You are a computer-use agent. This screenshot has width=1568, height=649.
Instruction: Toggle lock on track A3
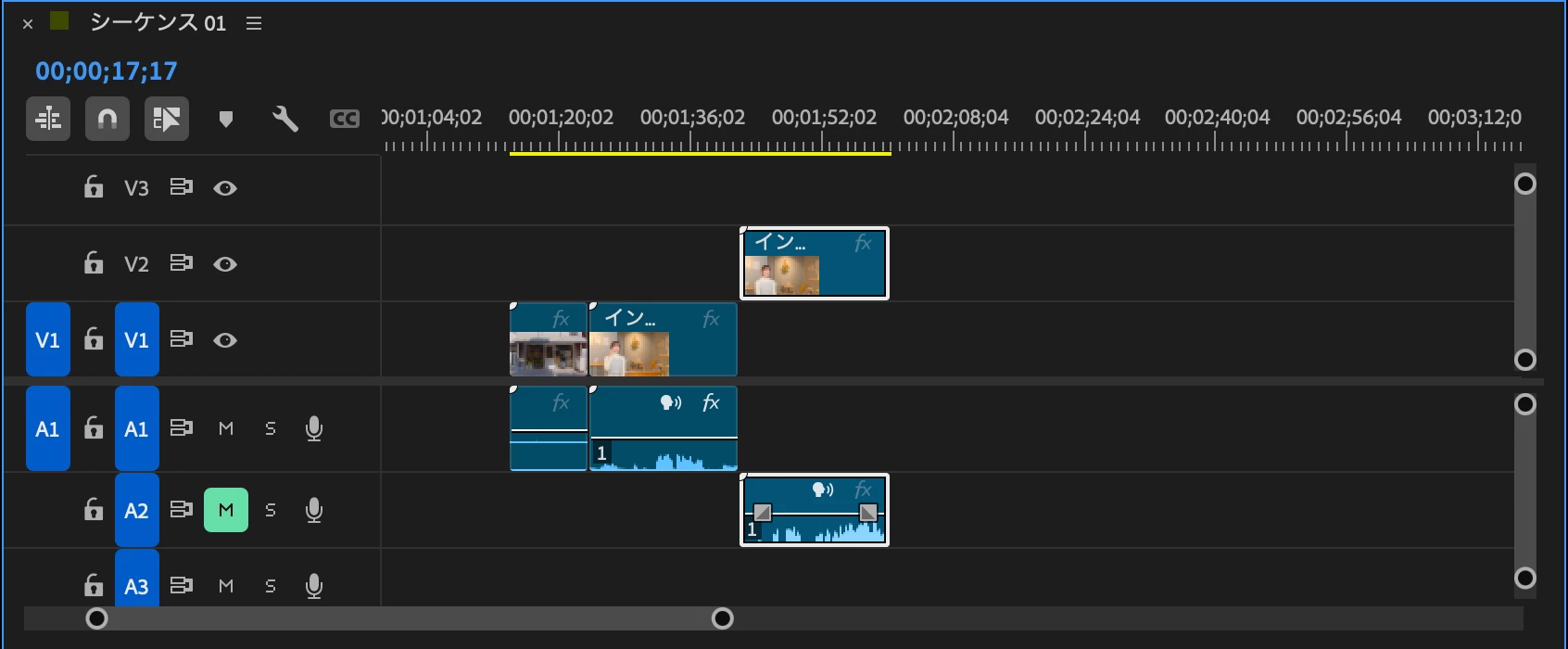click(x=94, y=586)
